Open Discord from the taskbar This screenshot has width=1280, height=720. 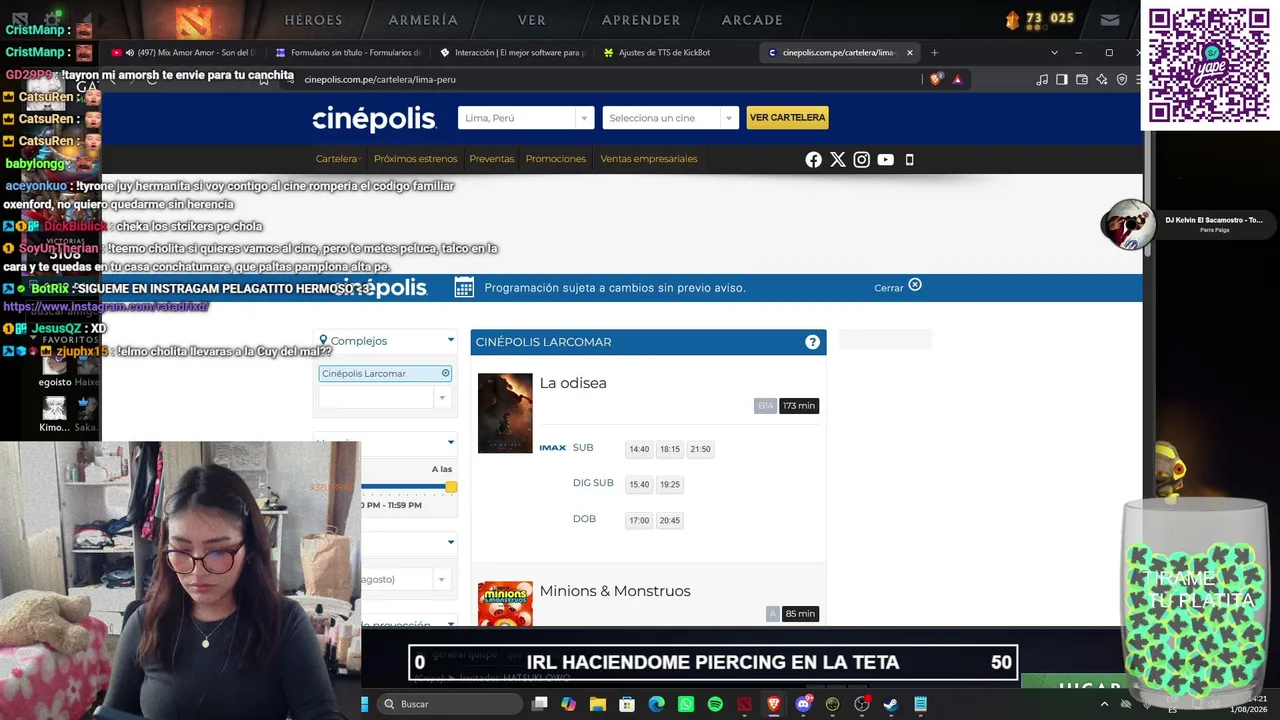[x=803, y=704]
